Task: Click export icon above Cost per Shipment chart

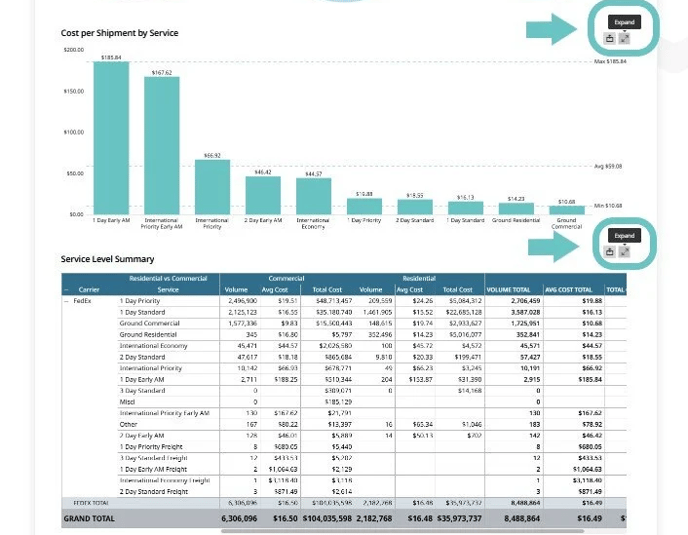Action: (x=610, y=39)
